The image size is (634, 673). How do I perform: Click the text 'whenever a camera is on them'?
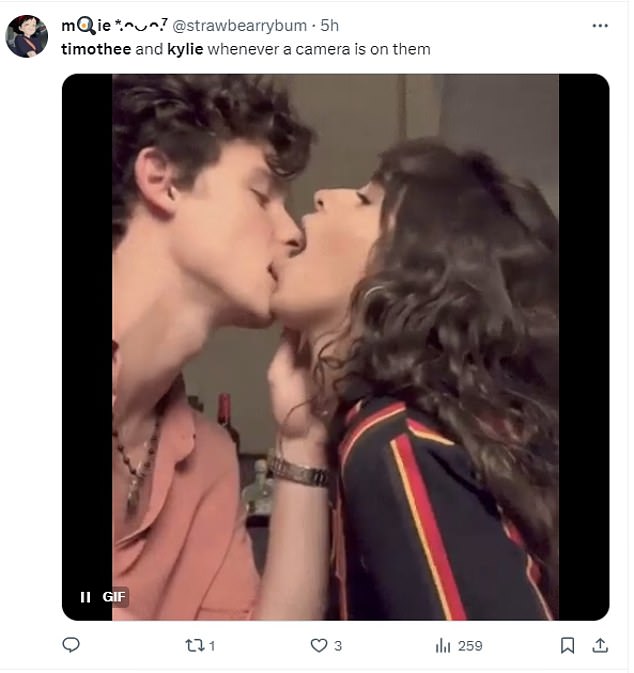(318, 48)
